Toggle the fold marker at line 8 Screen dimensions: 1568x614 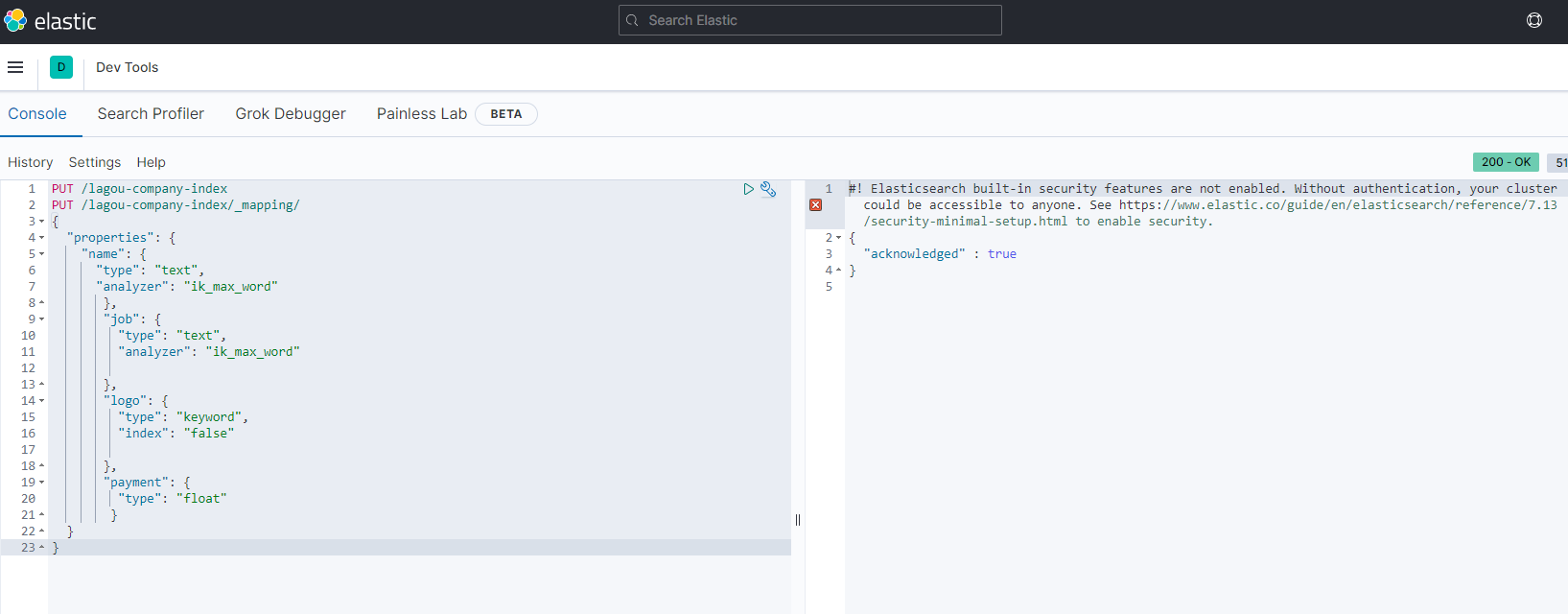coord(41,303)
